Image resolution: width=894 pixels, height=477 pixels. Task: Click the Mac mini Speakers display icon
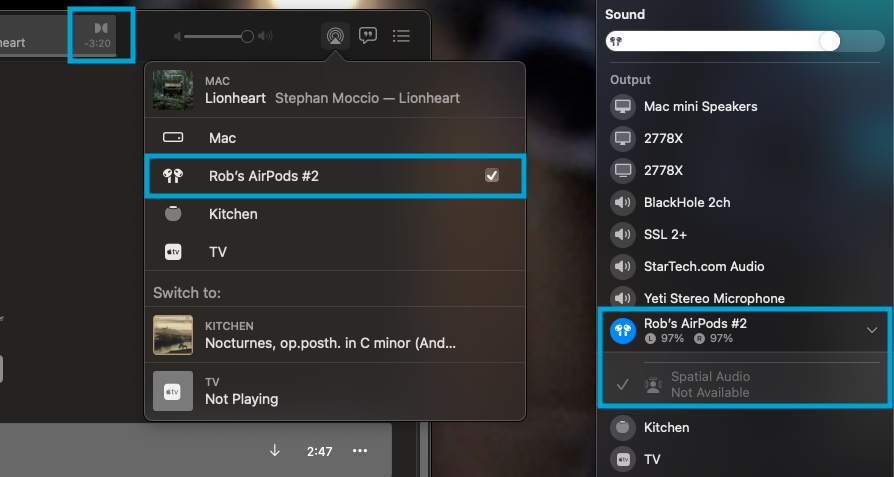tap(623, 107)
